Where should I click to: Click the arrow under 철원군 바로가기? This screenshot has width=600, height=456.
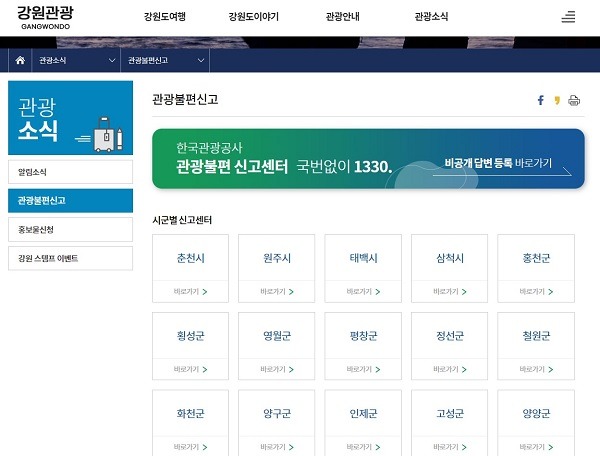click(550, 370)
